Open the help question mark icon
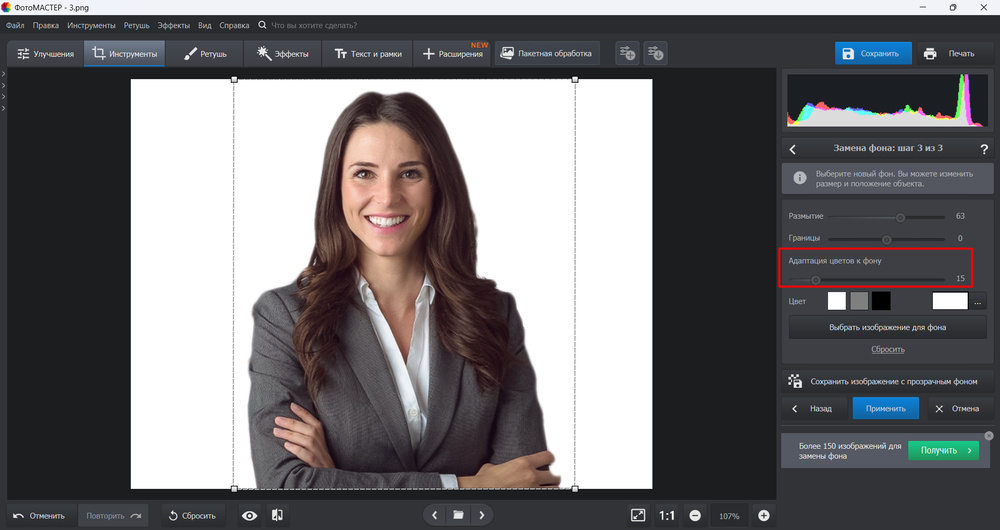 984,149
